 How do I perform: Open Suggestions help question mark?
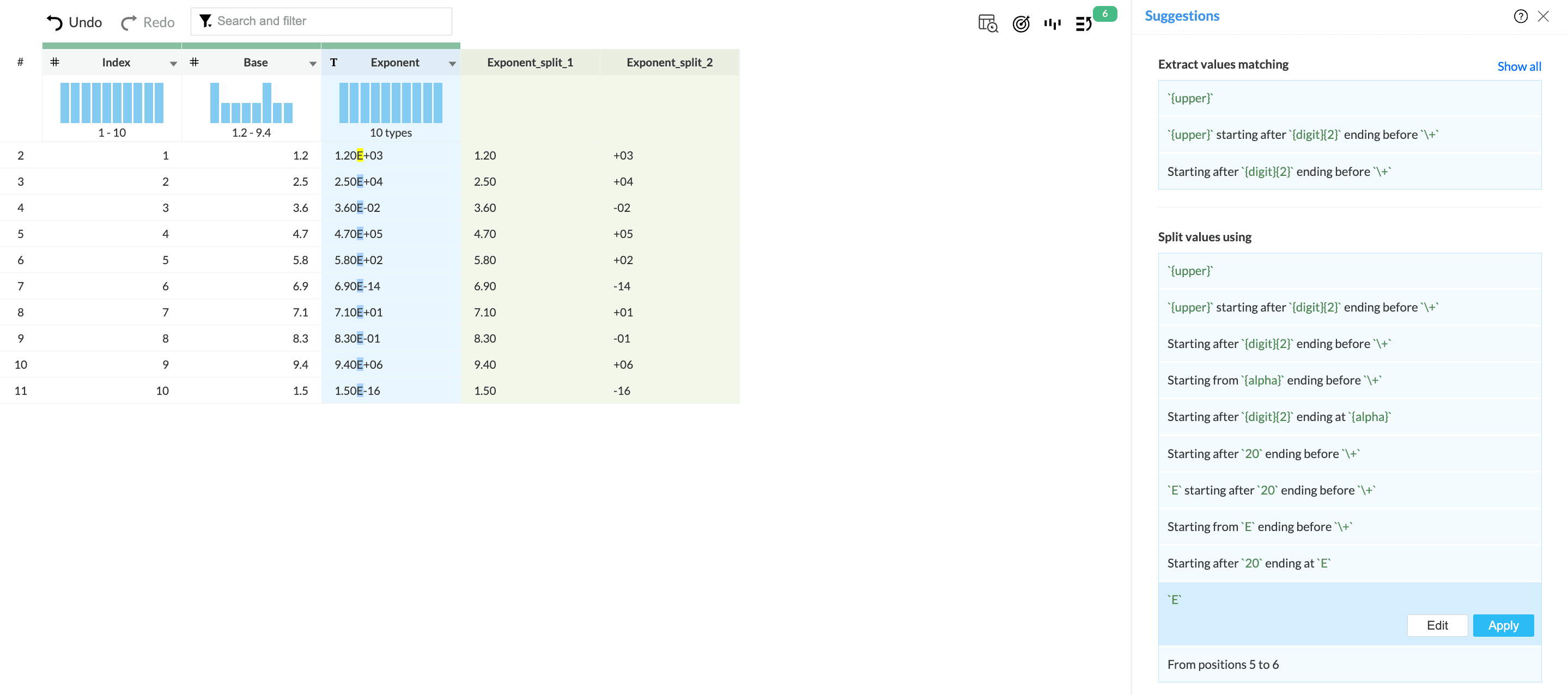[x=1520, y=16]
